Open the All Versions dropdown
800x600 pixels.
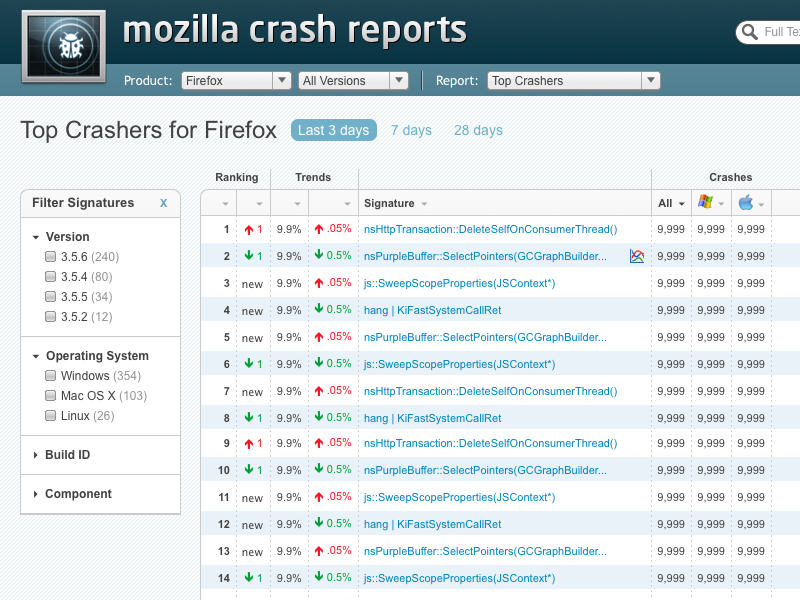[353, 81]
